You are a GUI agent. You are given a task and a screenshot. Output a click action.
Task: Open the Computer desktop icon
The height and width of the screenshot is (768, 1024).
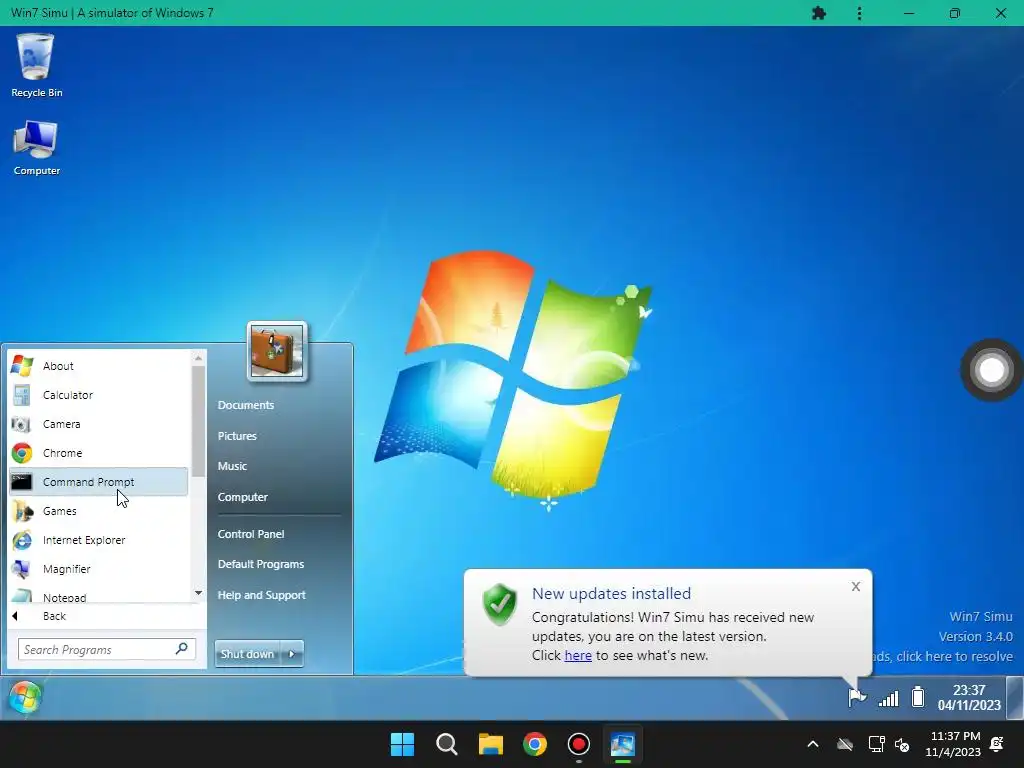click(x=37, y=148)
